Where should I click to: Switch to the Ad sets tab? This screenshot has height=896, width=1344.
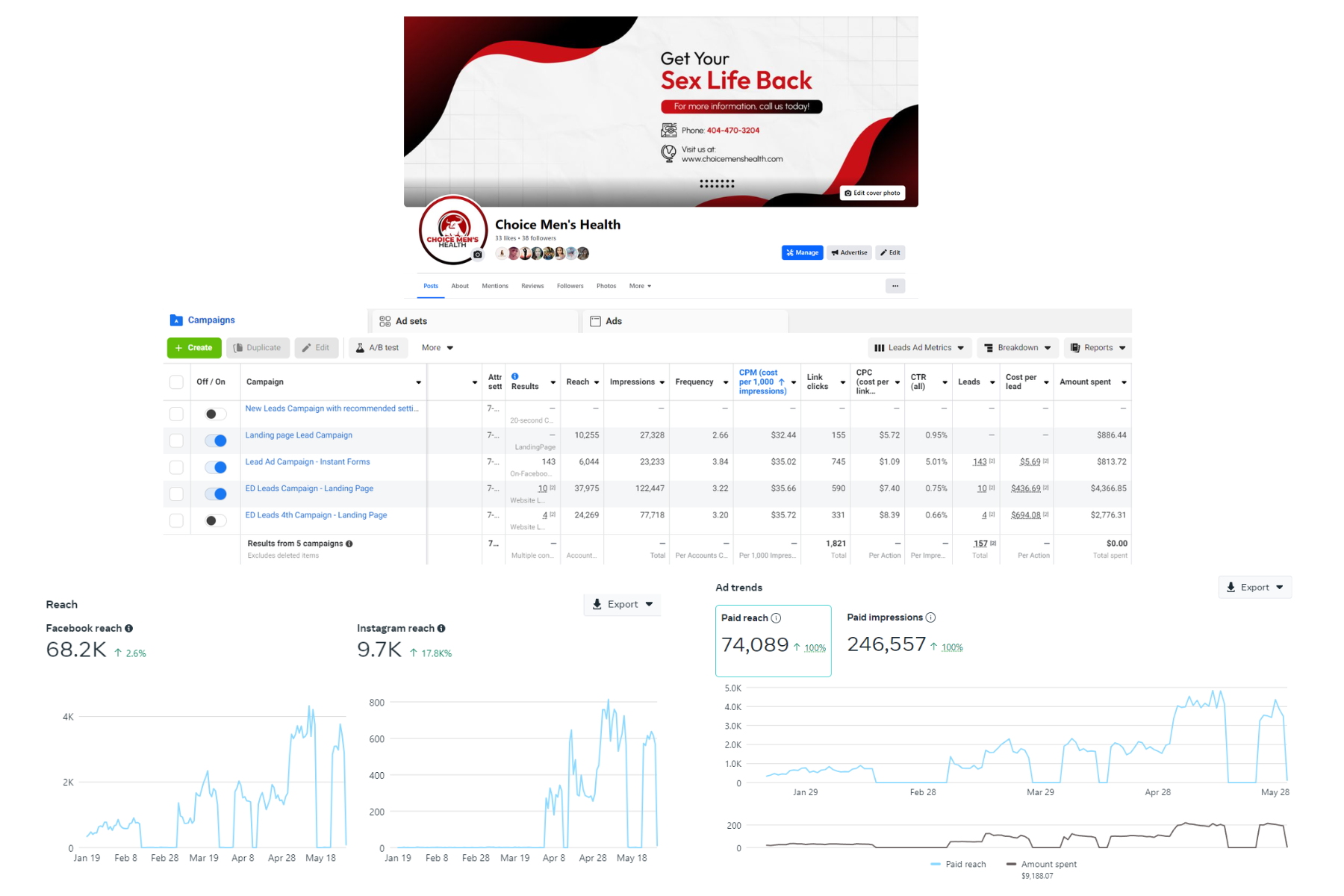point(476,321)
